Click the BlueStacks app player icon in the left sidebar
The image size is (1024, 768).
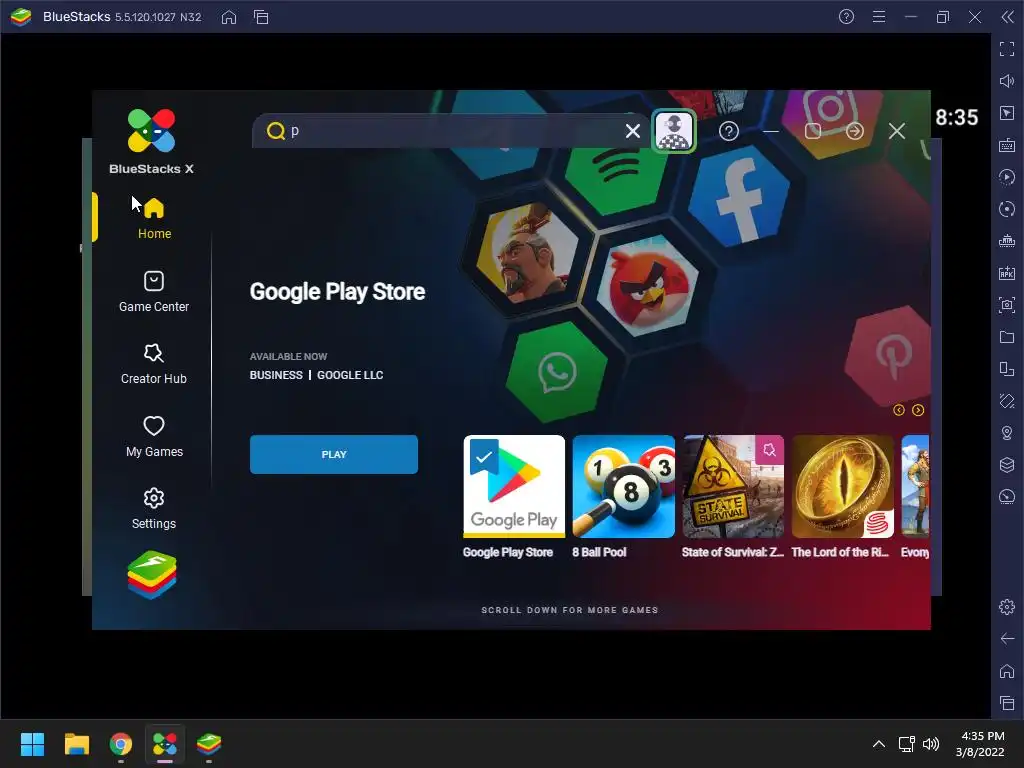152,575
